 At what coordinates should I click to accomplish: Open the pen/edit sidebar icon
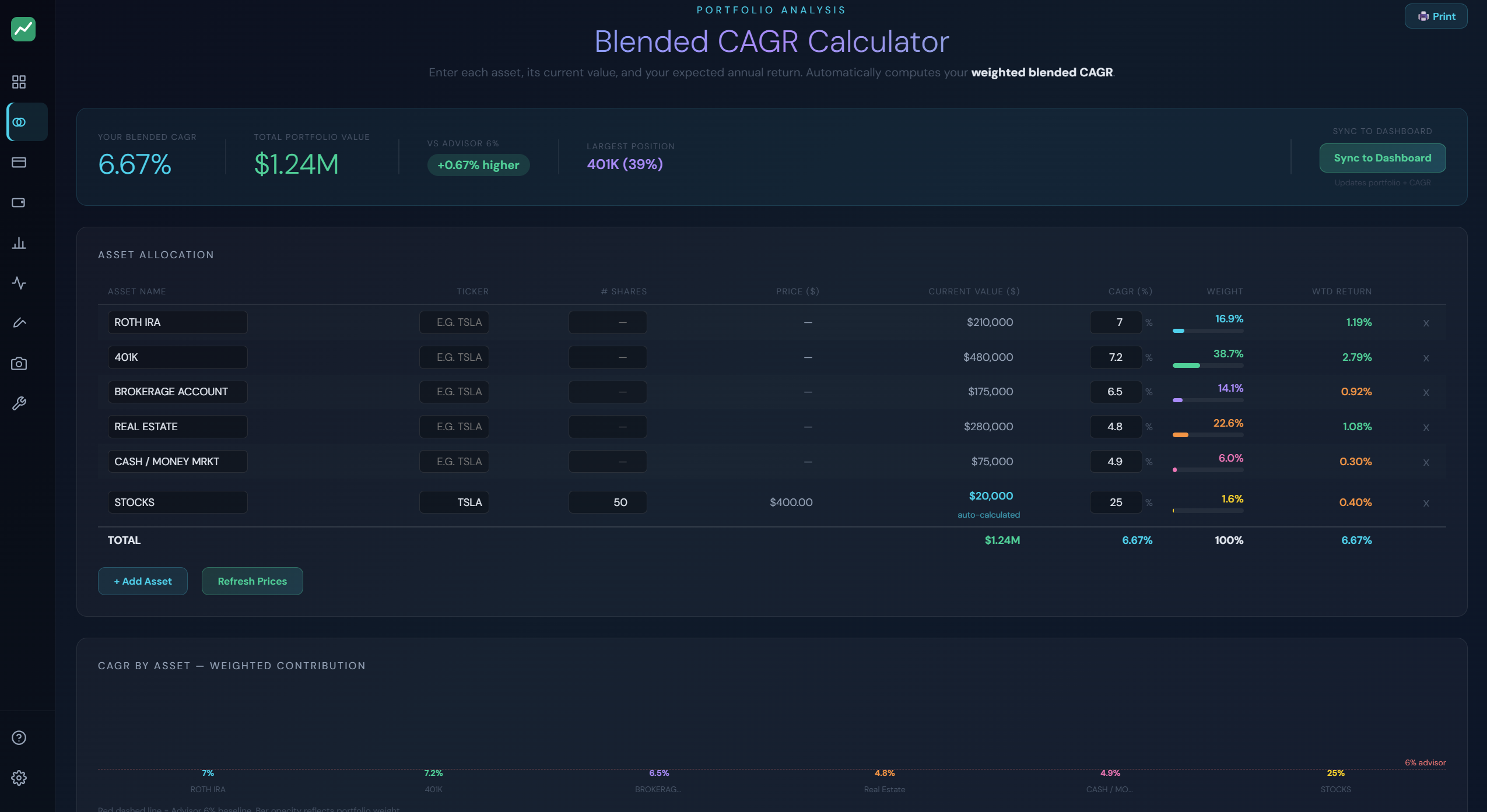pos(19,323)
